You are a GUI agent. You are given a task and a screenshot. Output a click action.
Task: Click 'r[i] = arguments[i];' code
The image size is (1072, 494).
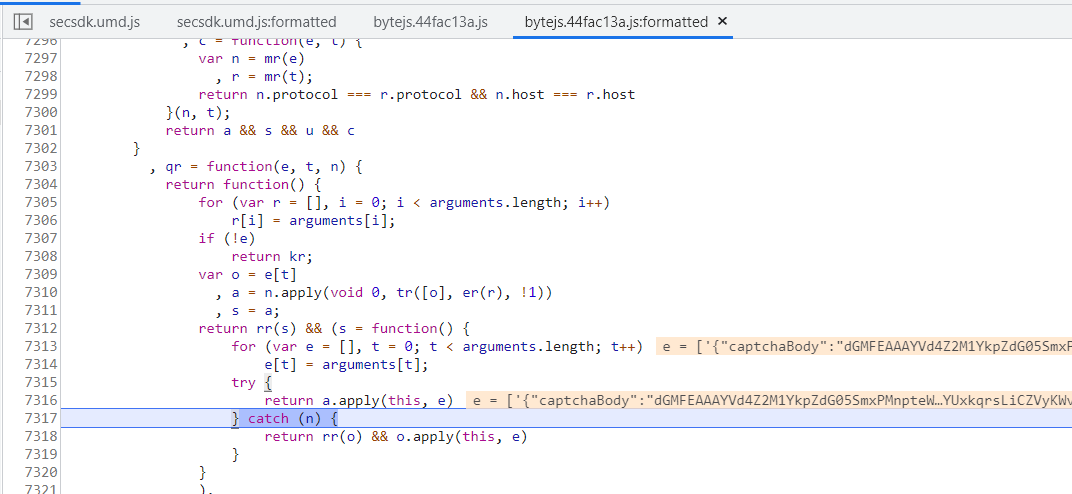[314, 221]
